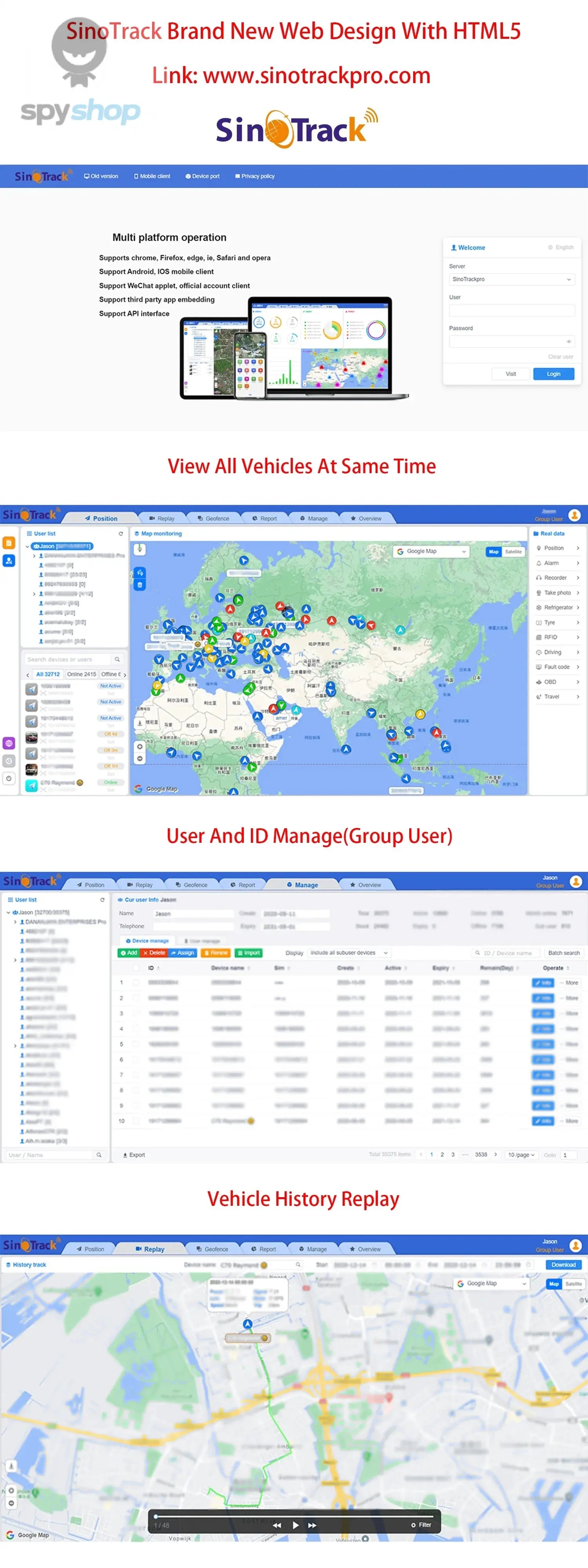Click the orange icon atop the left sidebar
The width and height of the screenshot is (588, 1568).
[x=9, y=543]
